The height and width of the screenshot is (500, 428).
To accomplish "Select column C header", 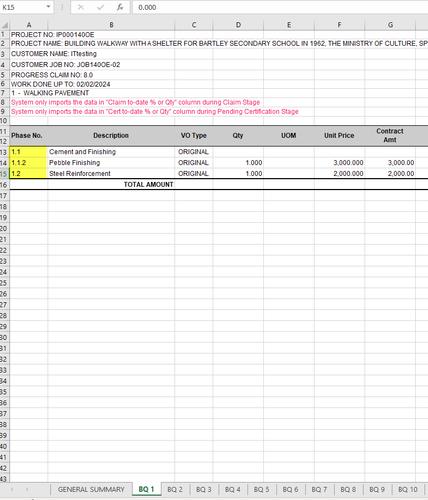I will tap(194, 25).
